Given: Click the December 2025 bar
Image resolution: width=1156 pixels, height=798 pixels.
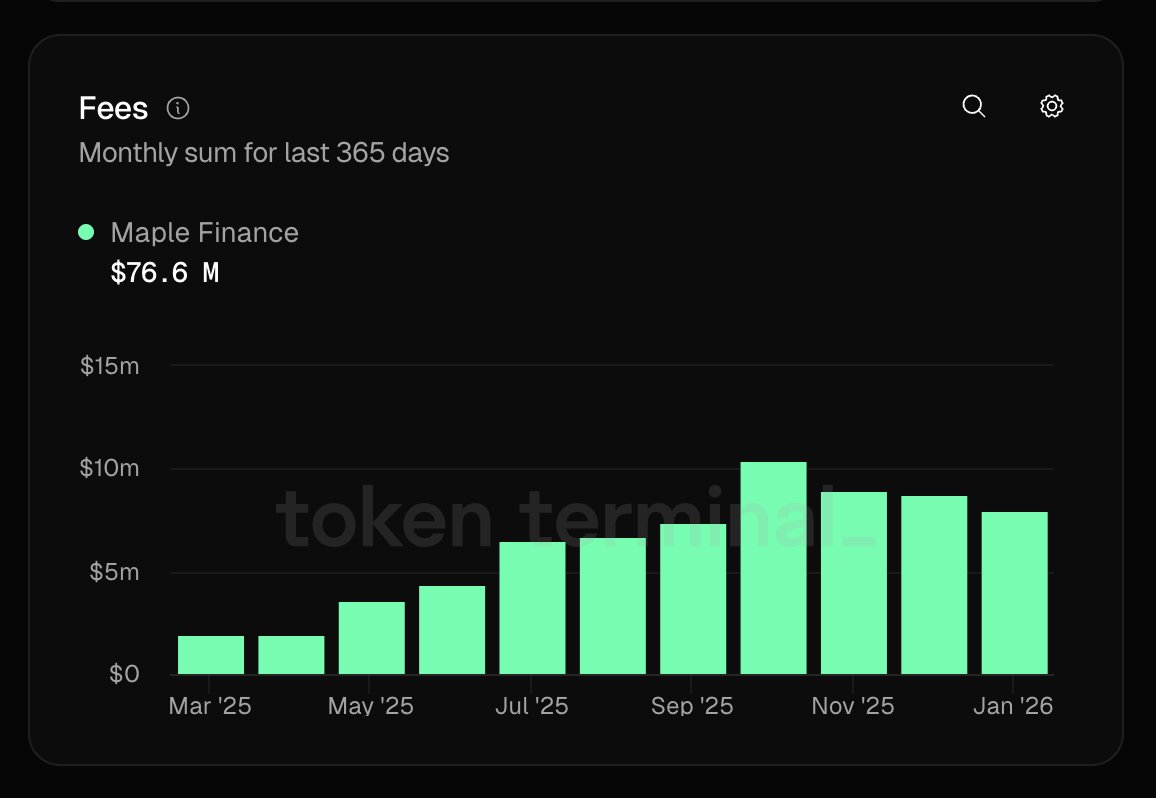Looking at the screenshot, I should [x=934, y=585].
